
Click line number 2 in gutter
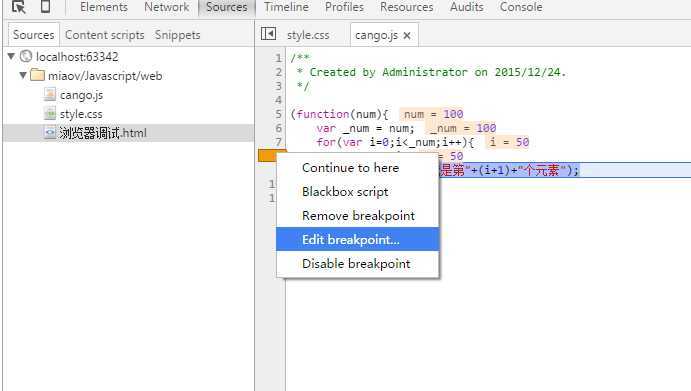pos(279,72)
